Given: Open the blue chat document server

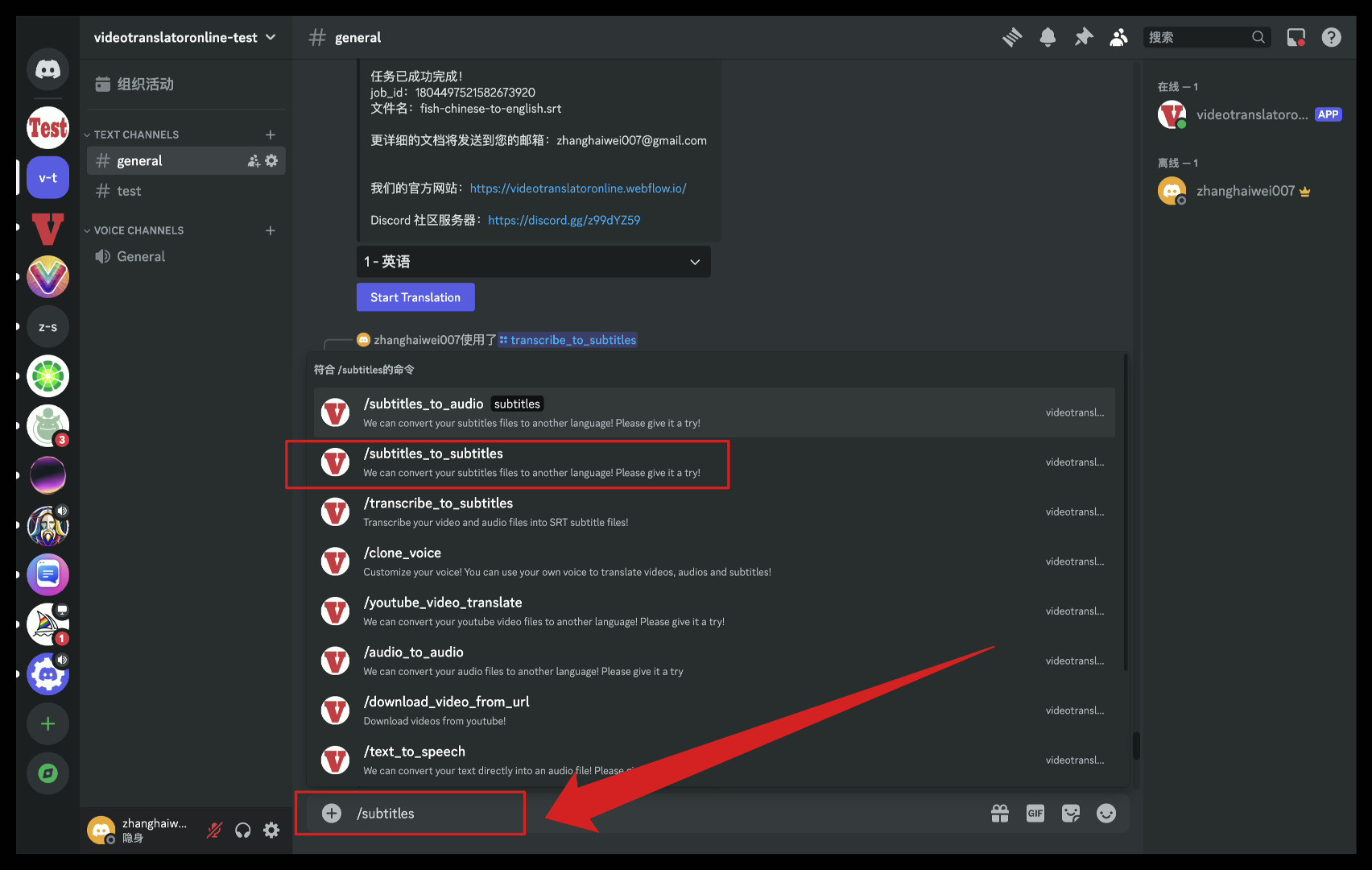Looking at the screenshot, I should coord(48,574).
